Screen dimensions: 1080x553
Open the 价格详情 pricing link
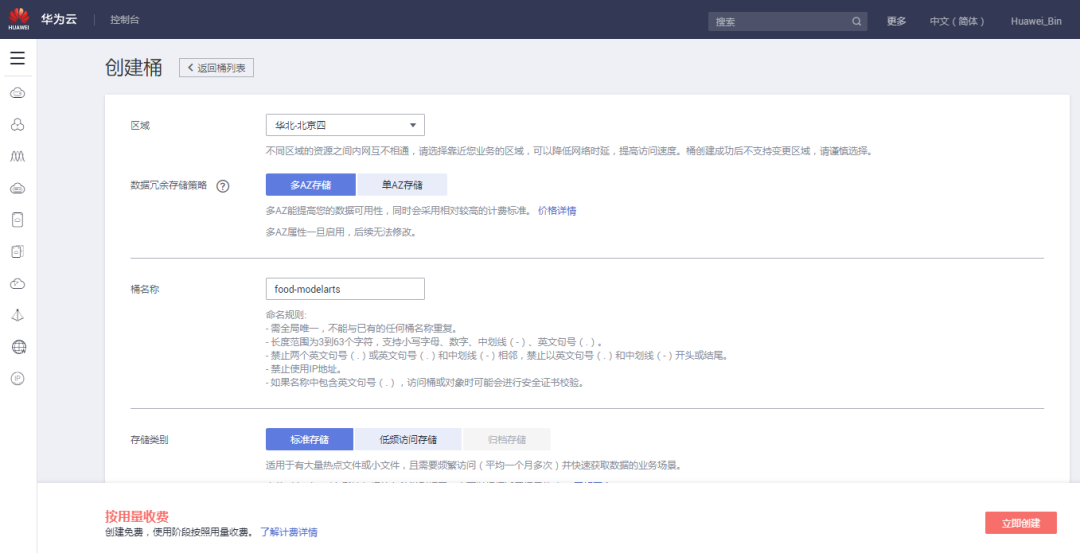coord(557,211)
